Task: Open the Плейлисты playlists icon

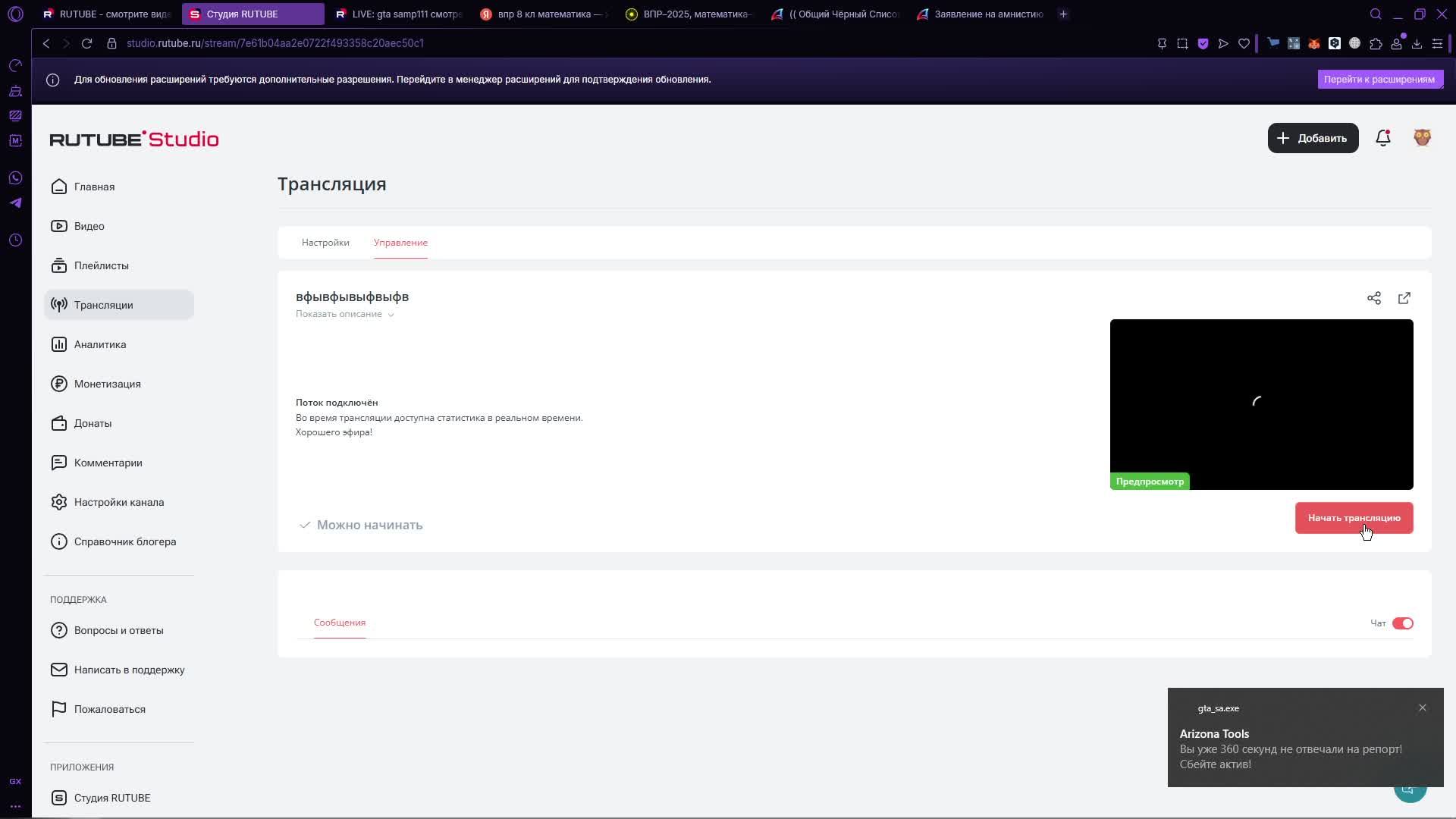Action: (59, 265)
